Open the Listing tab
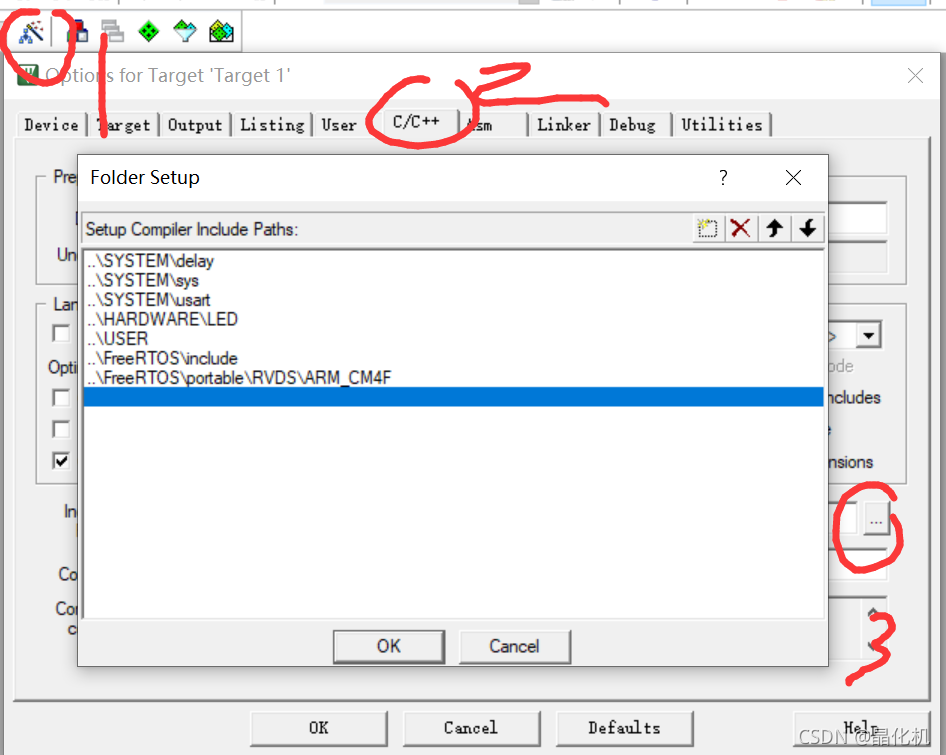Viewport: 946px width, 755px height. pyautogui.click(x=272, y=125)
